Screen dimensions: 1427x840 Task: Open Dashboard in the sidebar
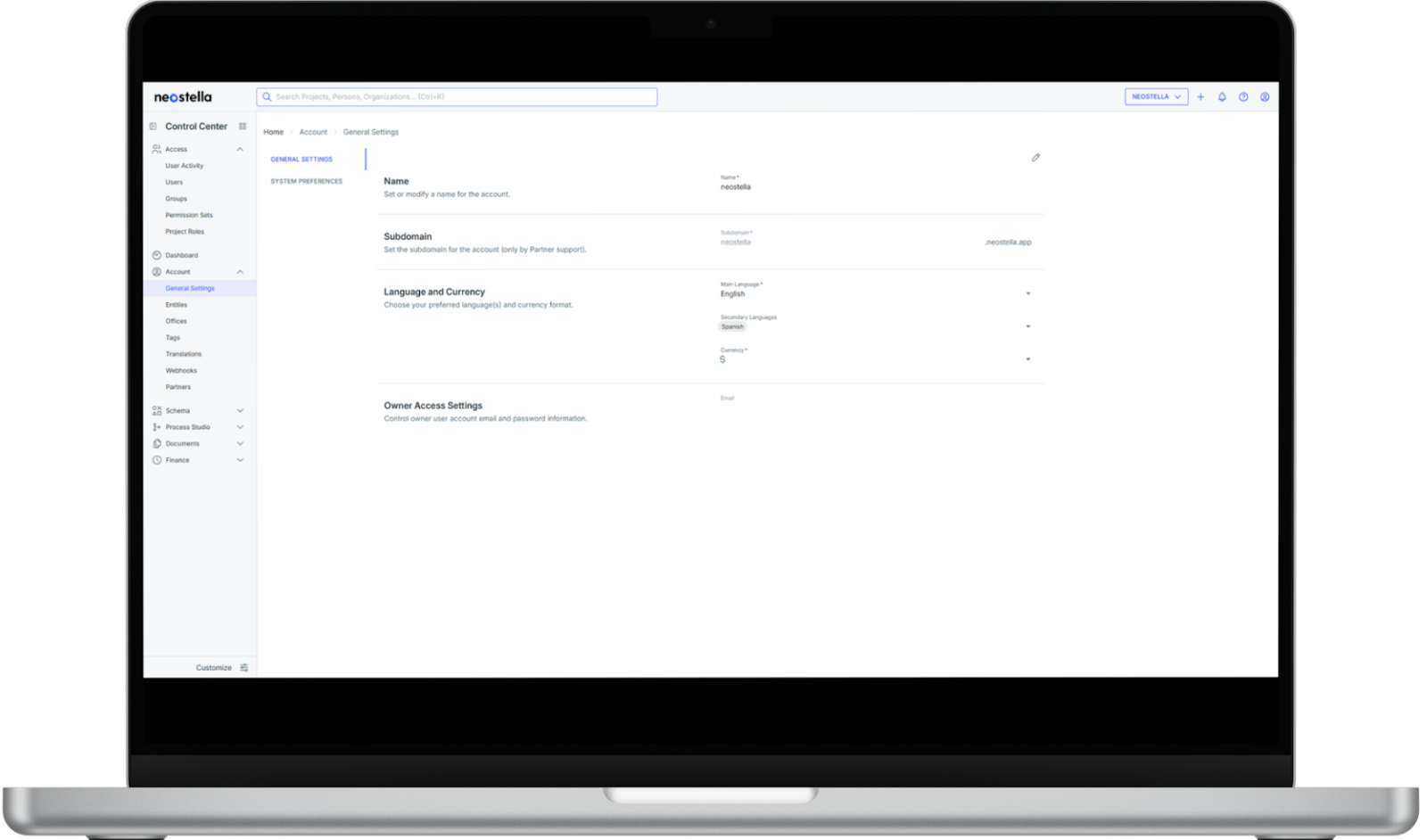click(181, 255)
